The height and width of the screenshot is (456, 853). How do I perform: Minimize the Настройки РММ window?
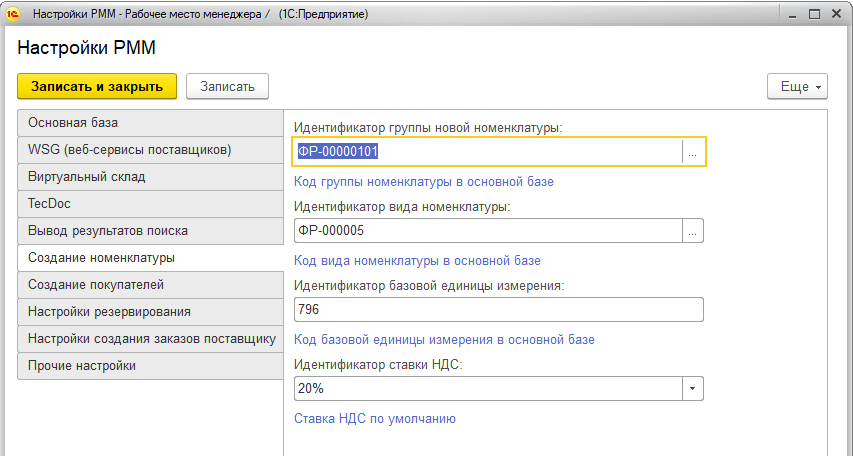793,15
